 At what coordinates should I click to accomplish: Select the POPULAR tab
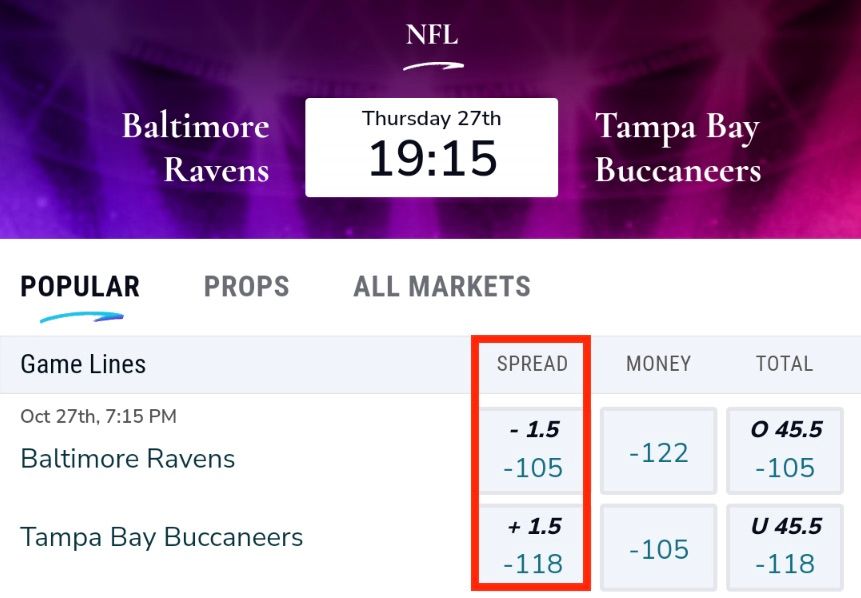79,287
